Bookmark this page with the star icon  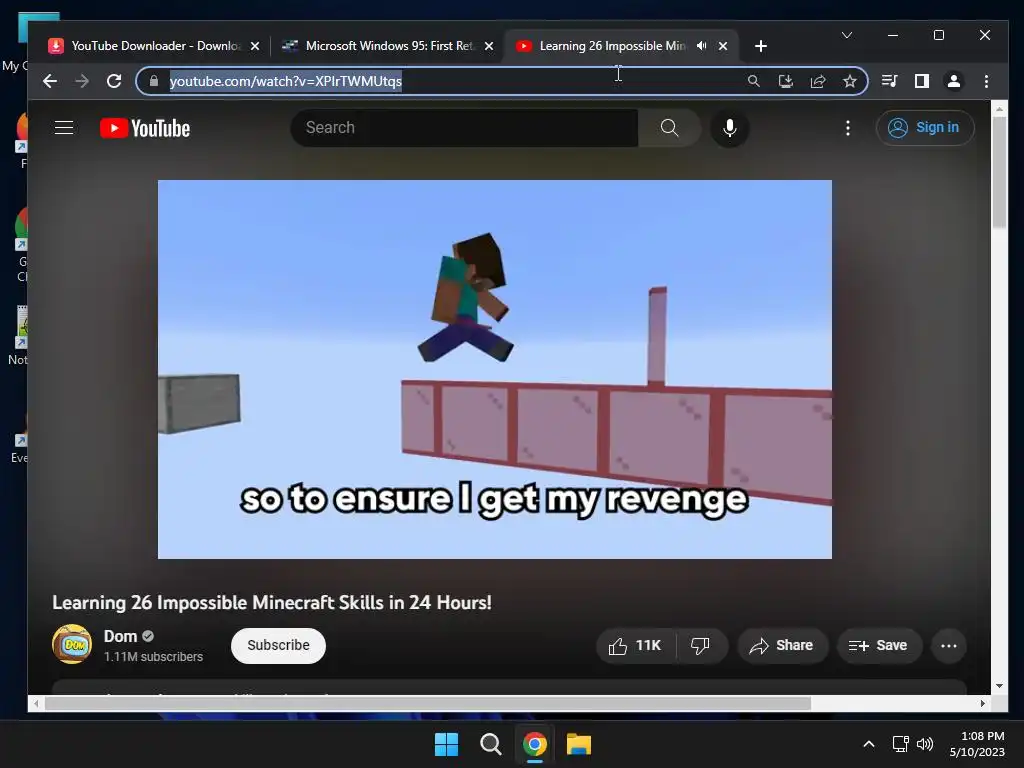(850, 81)
